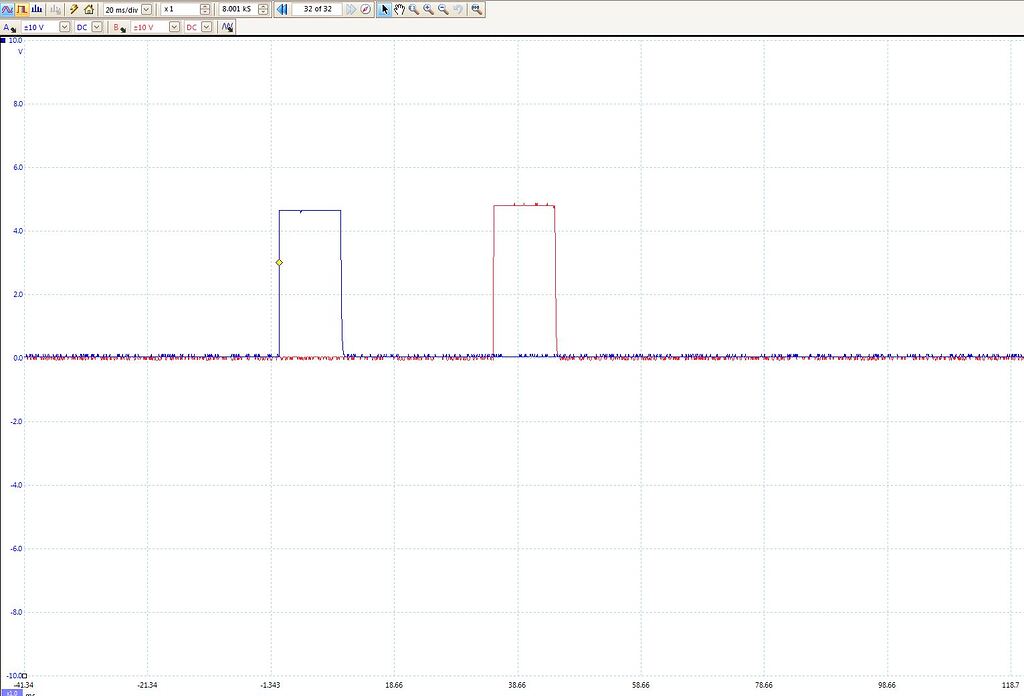Increase the x1 zoom factor stepper

click(203, 7)
